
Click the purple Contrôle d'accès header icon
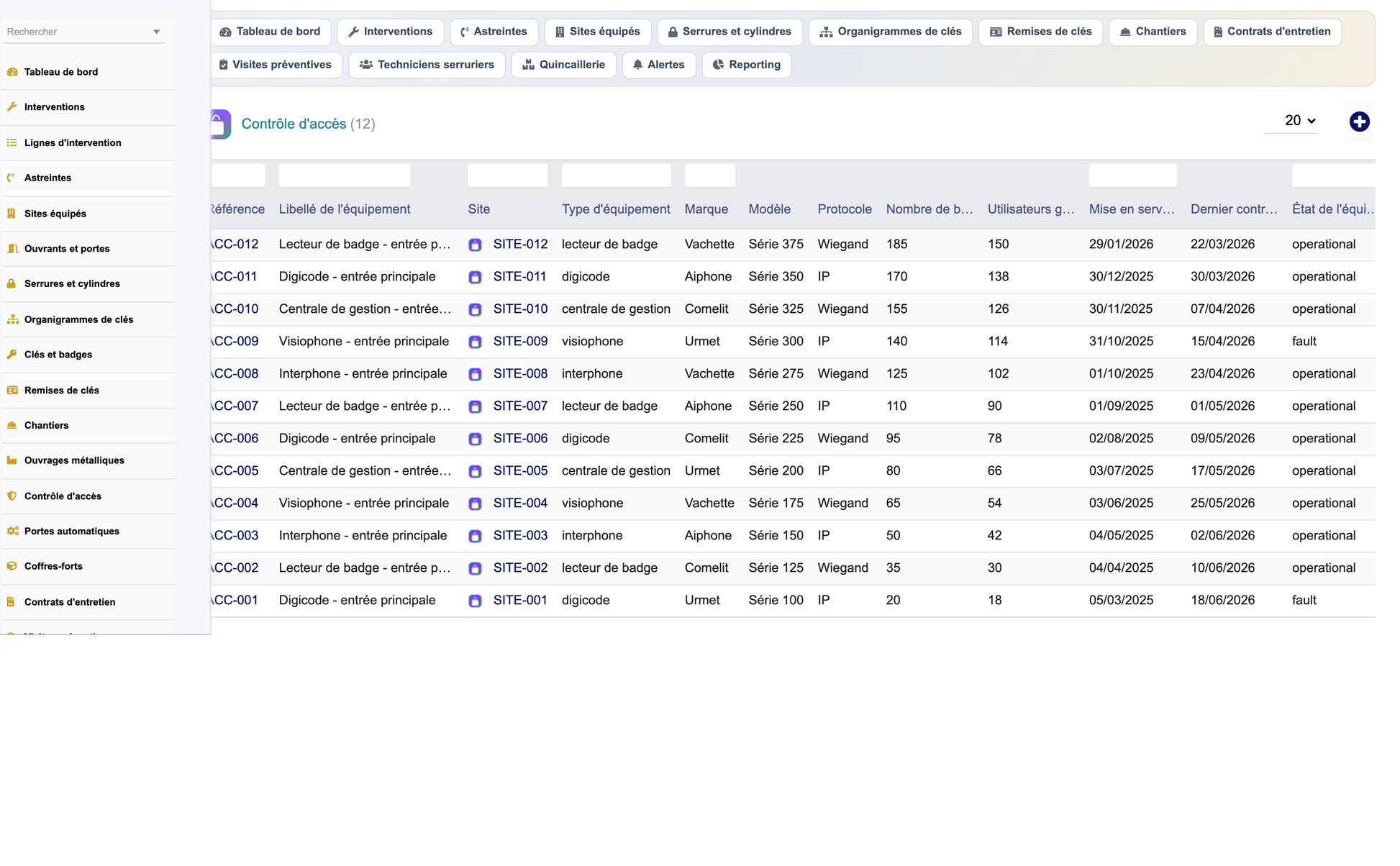point(220,124)
